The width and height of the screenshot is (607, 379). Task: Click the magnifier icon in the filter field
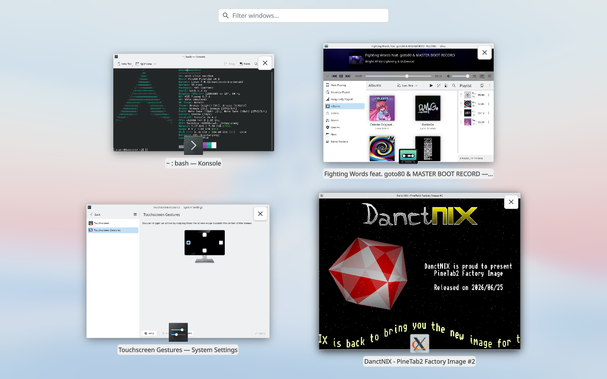[225, 15]
